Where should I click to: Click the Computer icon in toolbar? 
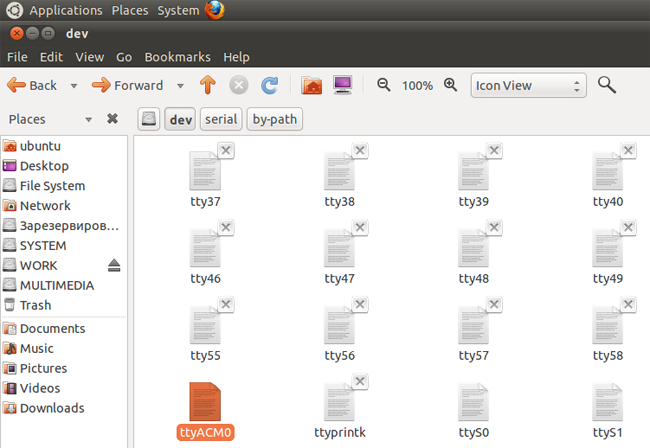(x=342, y=85)
